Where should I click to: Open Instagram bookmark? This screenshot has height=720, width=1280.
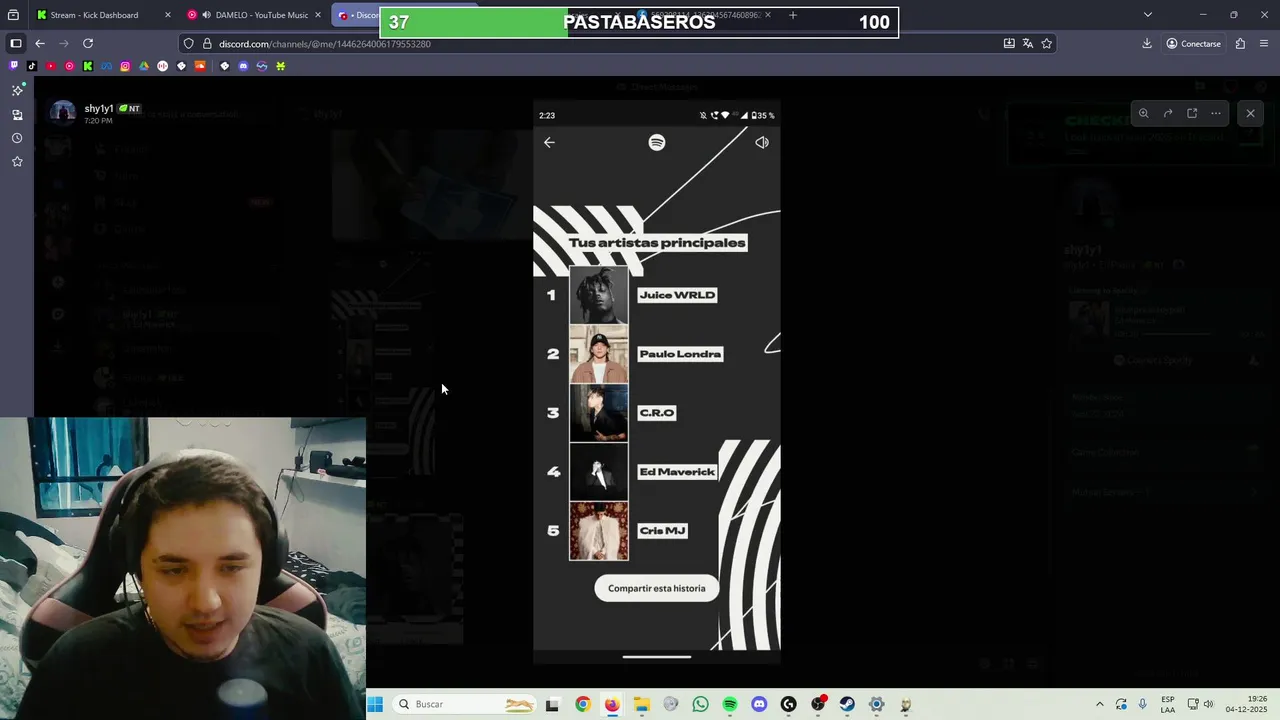click(x=125, y=66)
